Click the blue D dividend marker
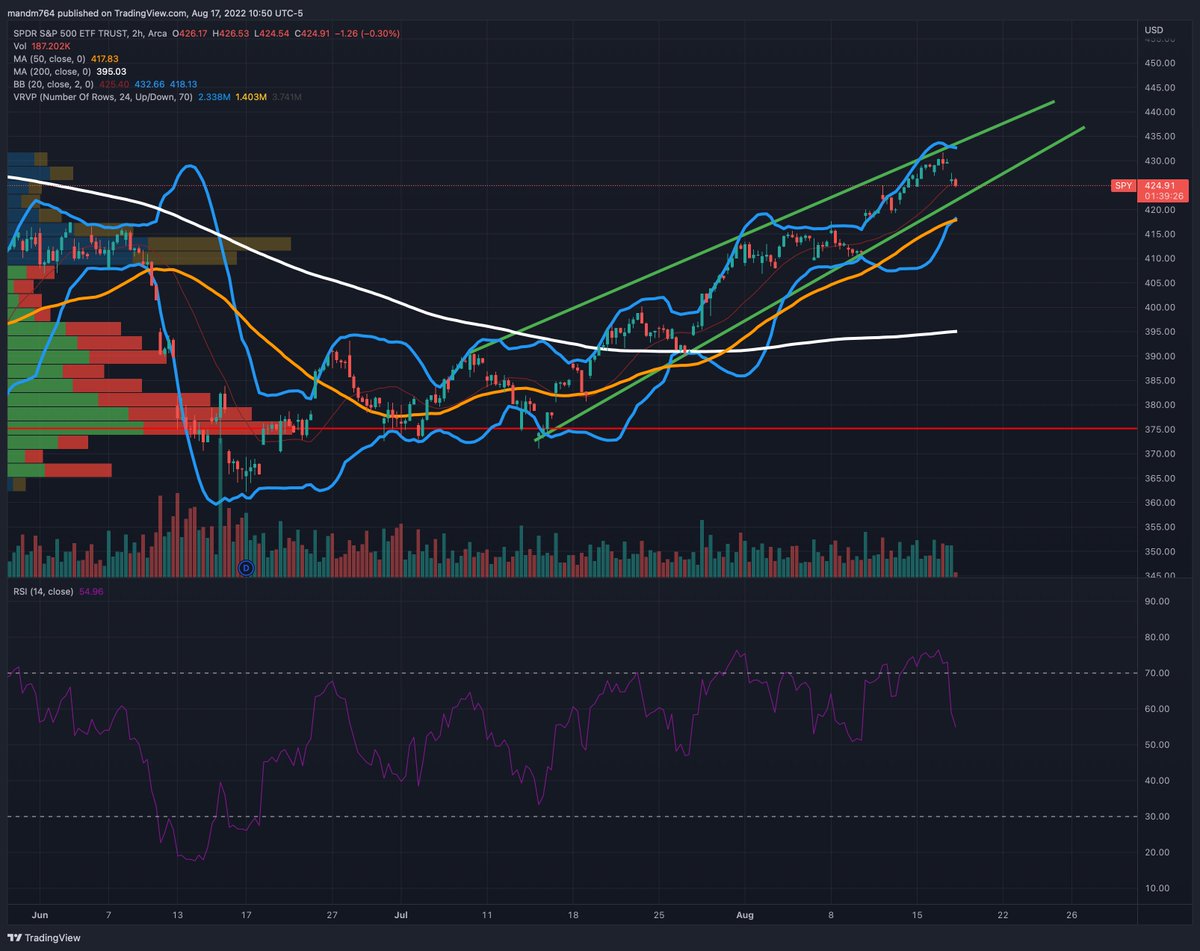 [246, 568]
